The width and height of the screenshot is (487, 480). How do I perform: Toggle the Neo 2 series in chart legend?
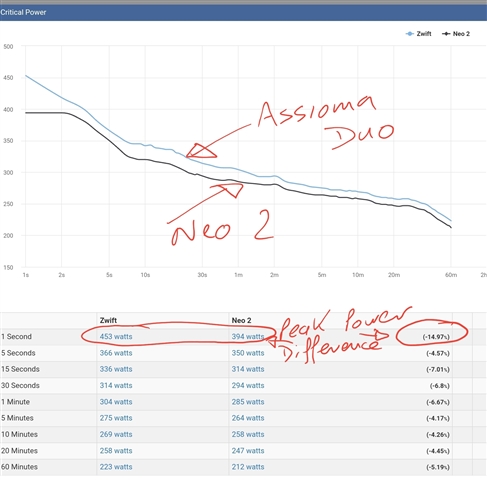pyautogui.click(x=456, y=34)
